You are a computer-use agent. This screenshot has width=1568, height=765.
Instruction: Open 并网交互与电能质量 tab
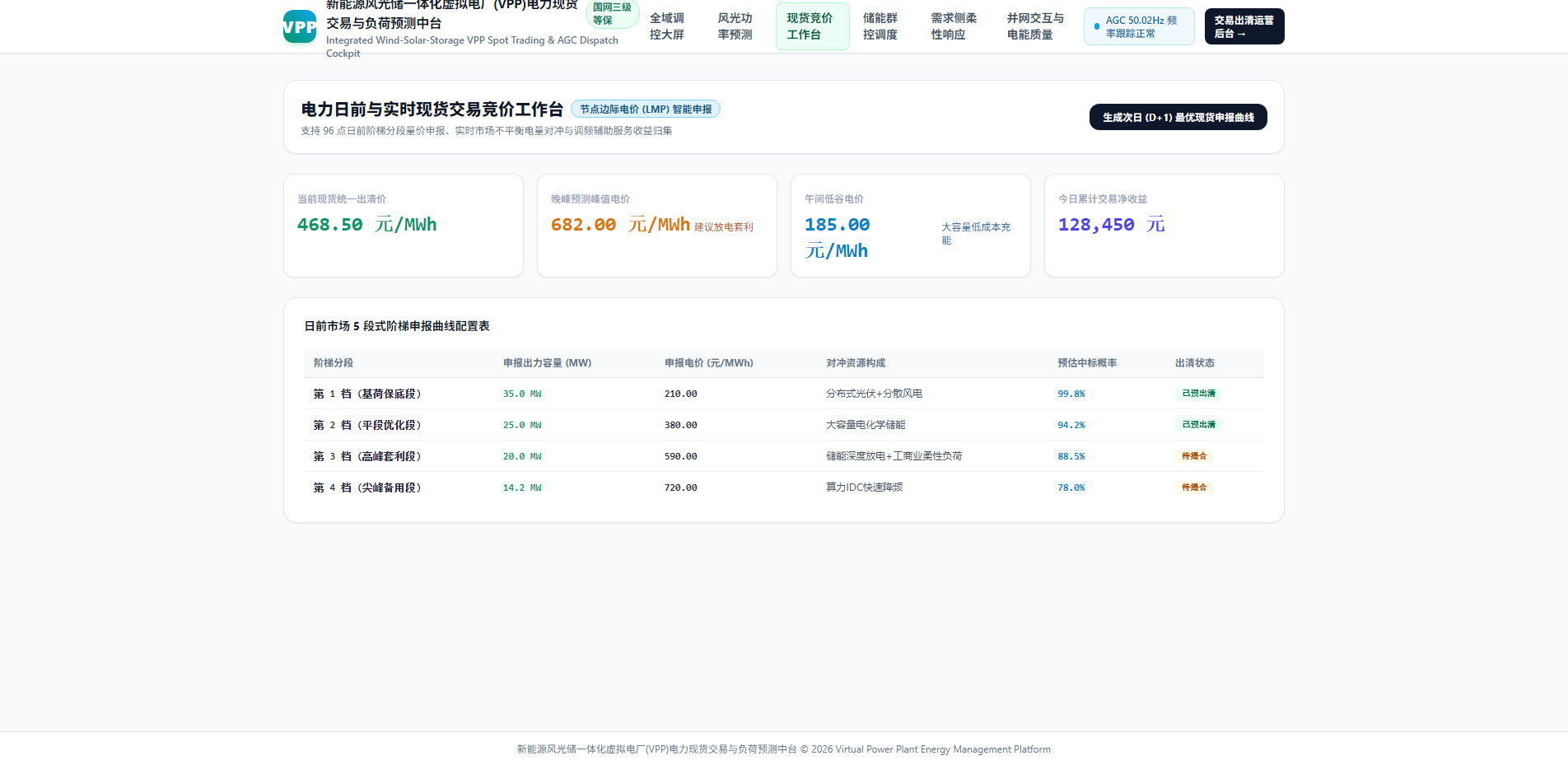1036,26
